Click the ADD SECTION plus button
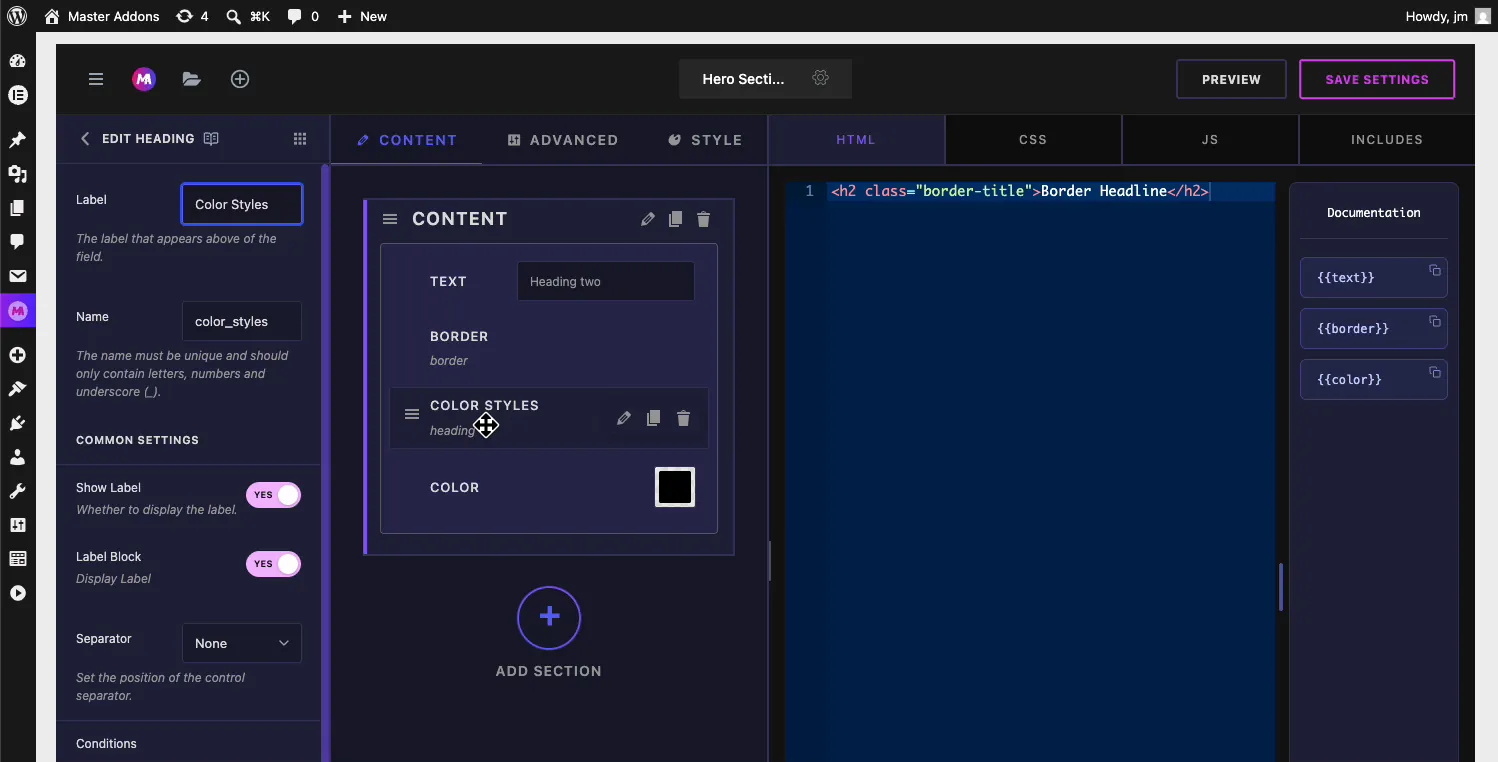Viewport: 1498px width, 762px height. (x=549, y=617)
